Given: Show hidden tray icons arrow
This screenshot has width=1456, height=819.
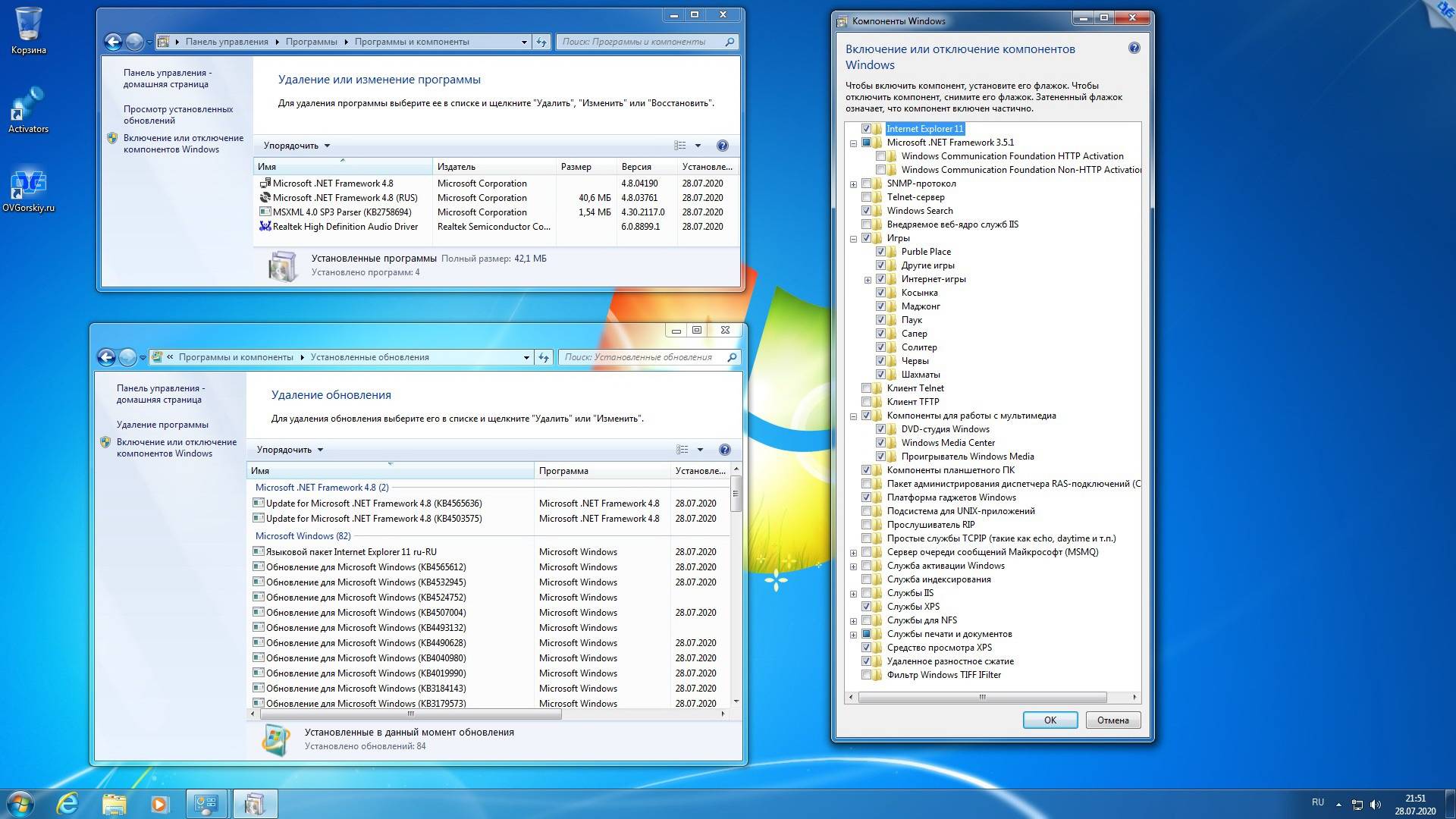Looking at the screenshot, I should 1338,804.
